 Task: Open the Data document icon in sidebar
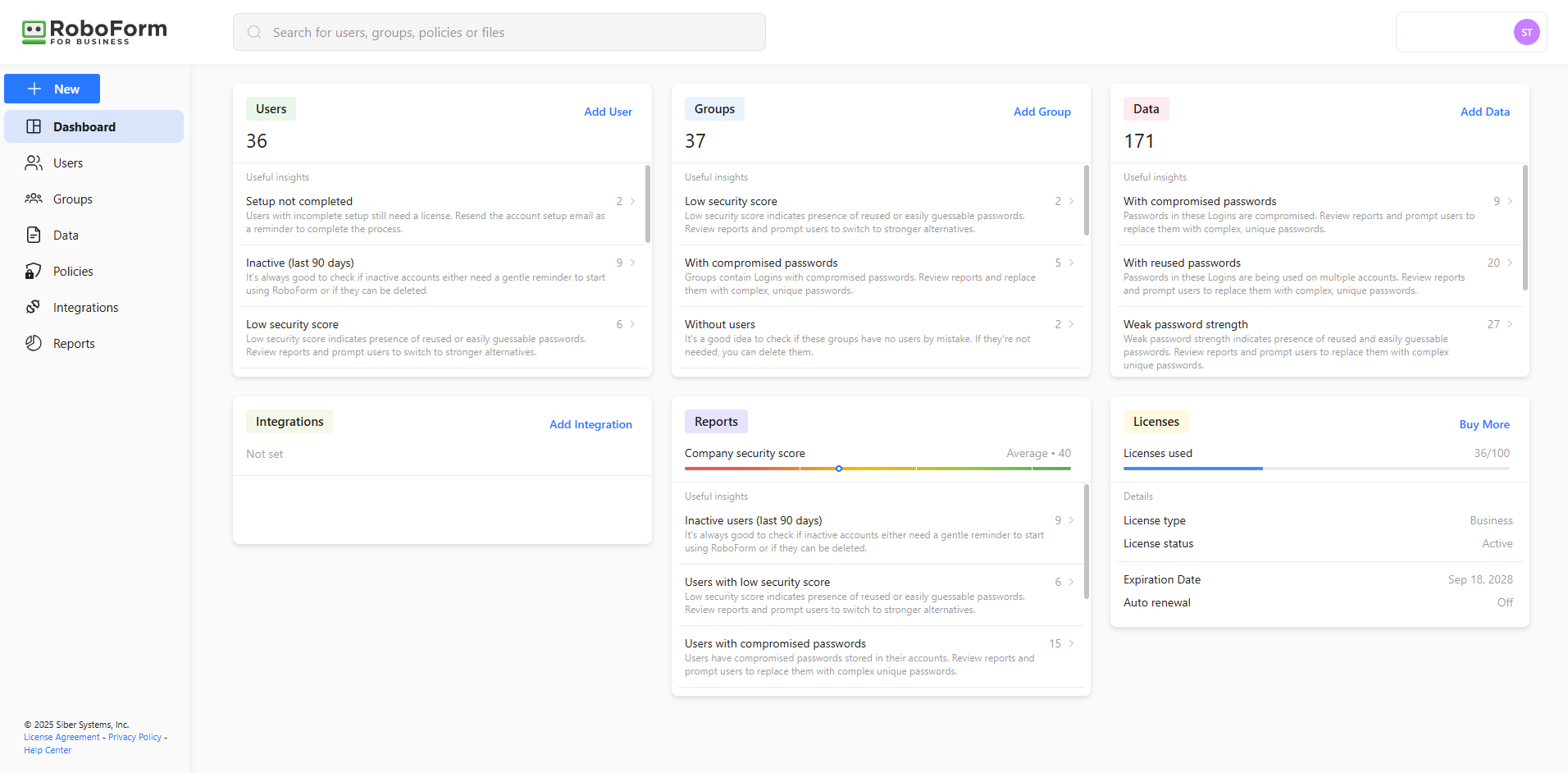34,236
